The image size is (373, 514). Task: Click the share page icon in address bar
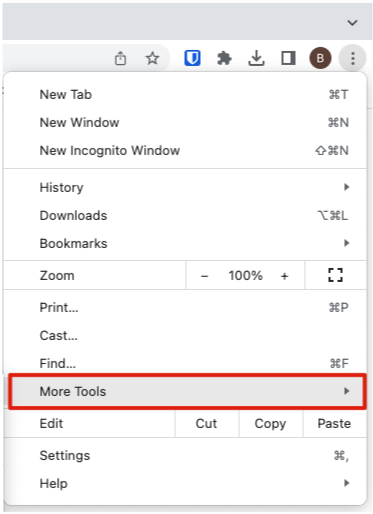(x=120, y=58)
